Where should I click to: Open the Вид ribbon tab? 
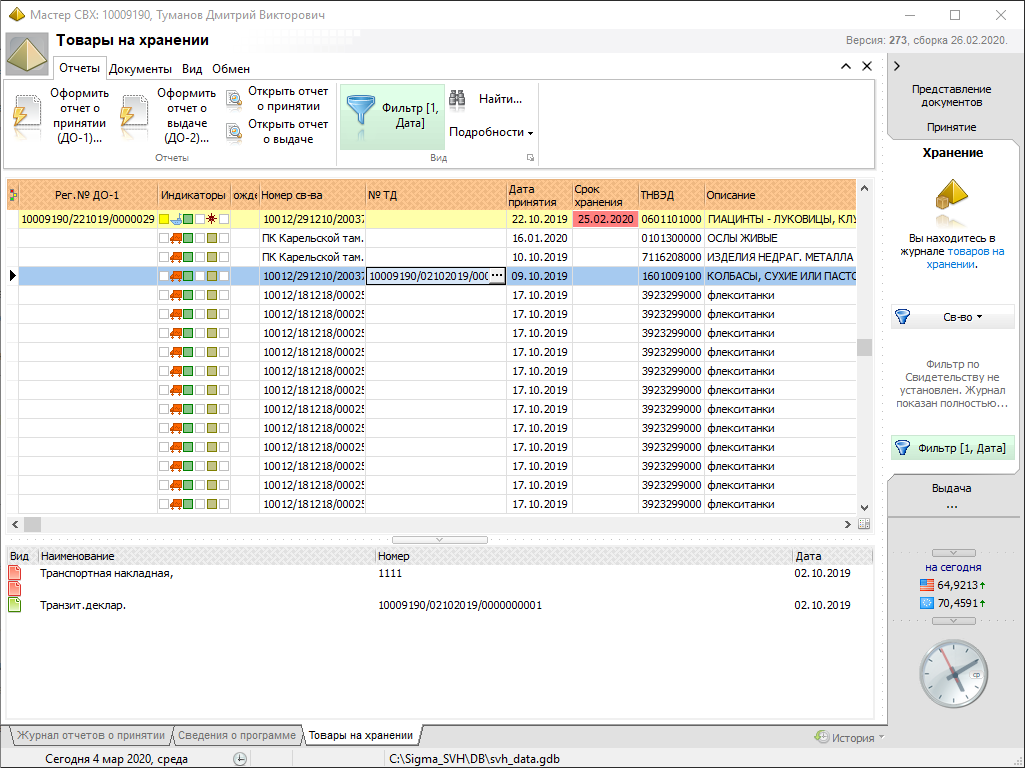pos(192,69)
